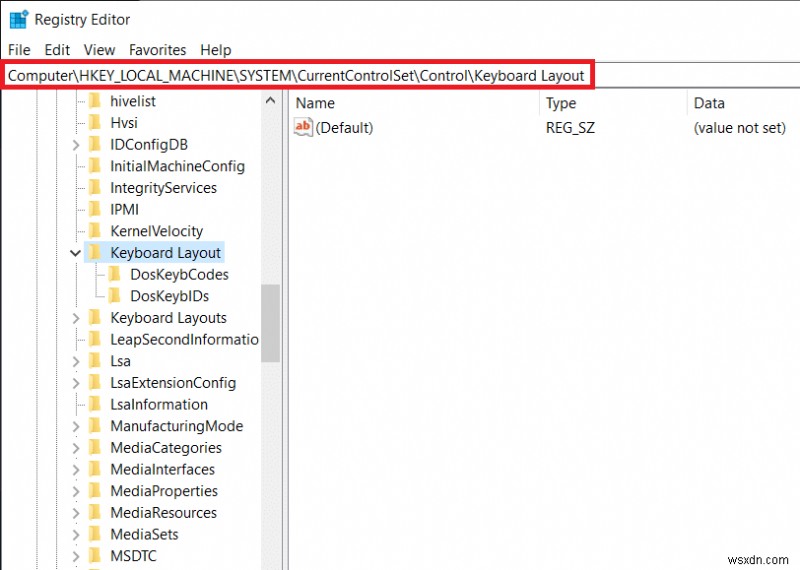Click the DosKeybIDs folder icon

115,296
